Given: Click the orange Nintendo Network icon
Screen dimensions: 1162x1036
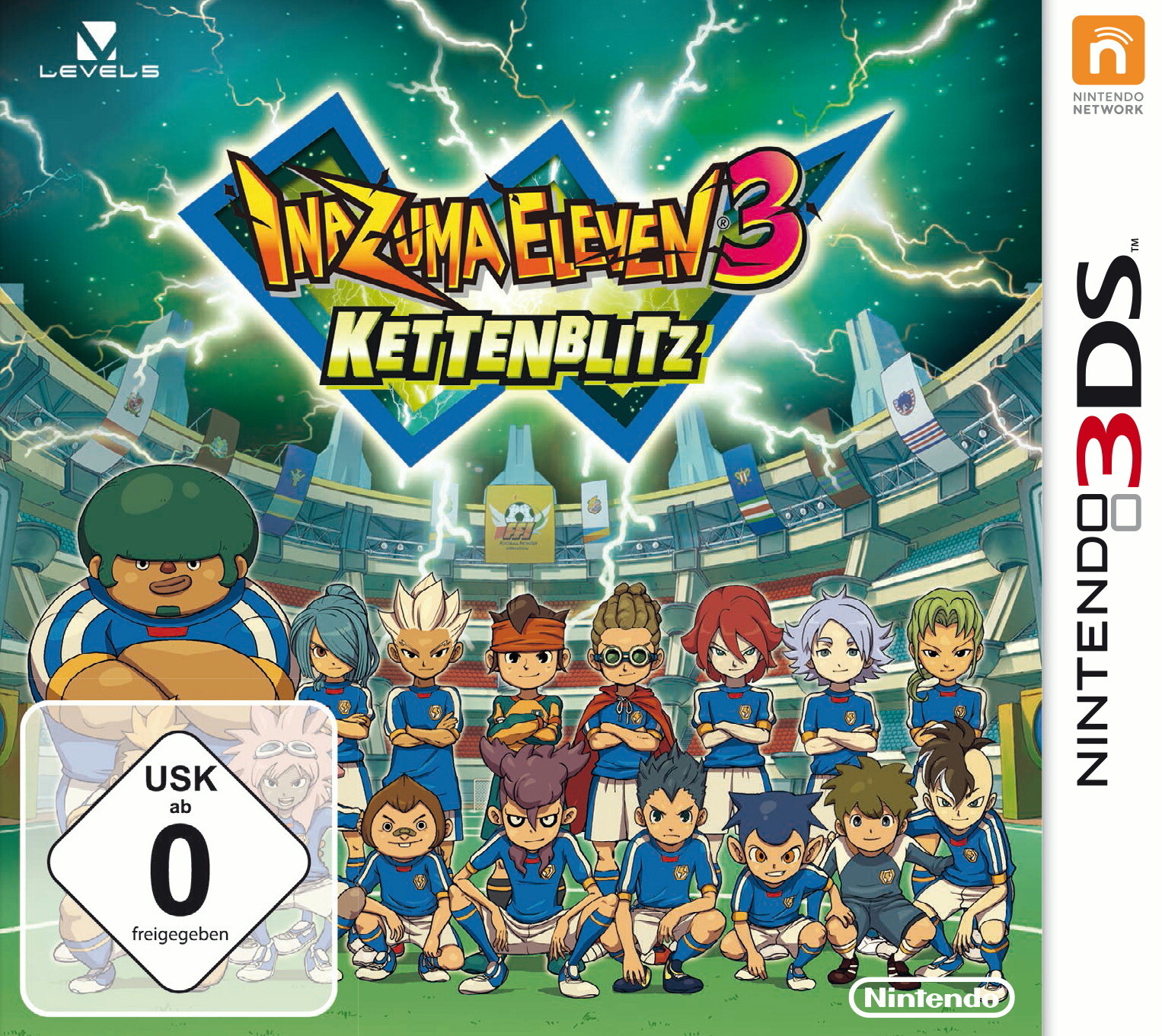Looking at the screenshot, I should coord(1108,49).
